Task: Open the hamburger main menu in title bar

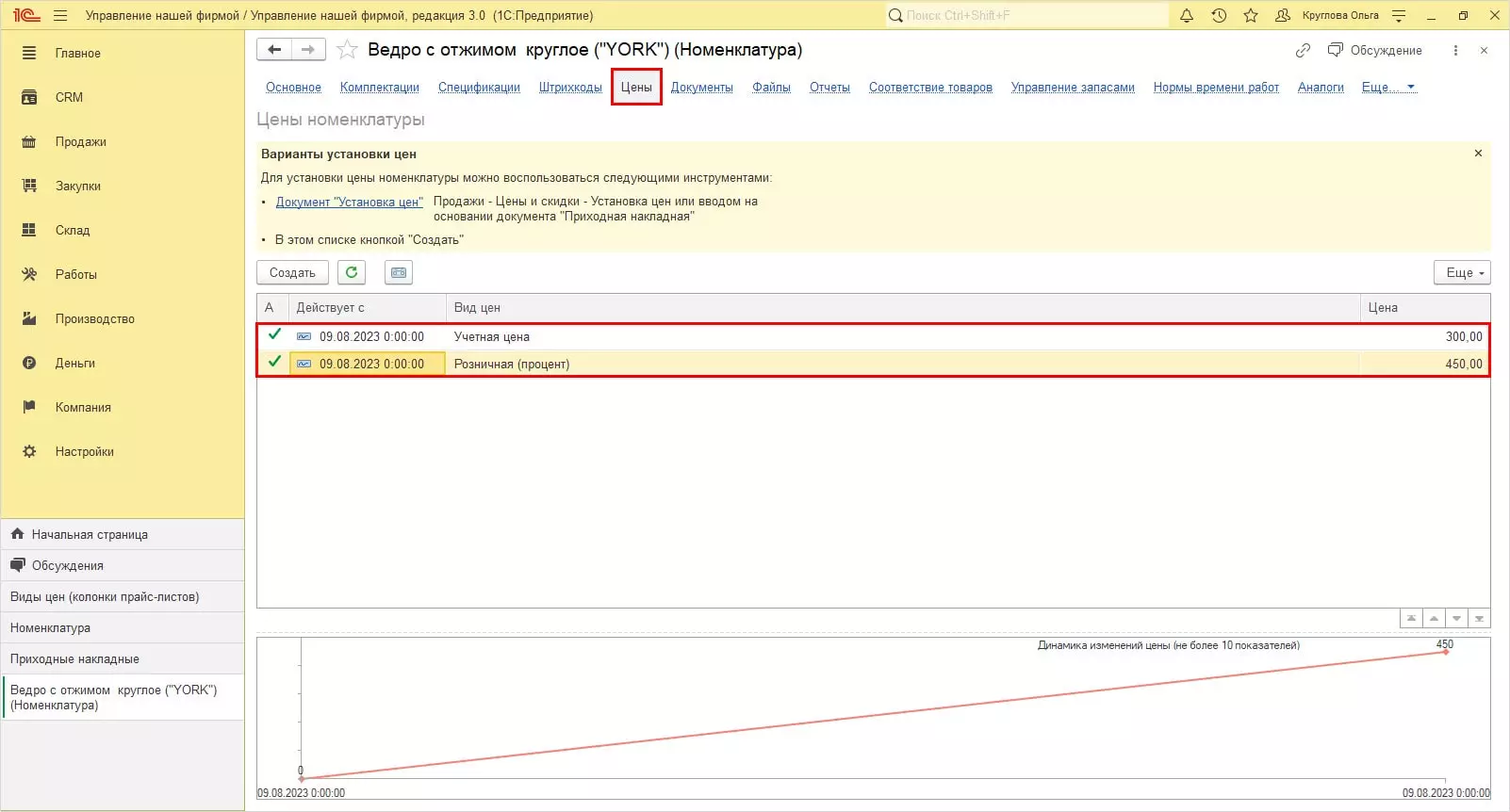Action: tap(61, 16)
